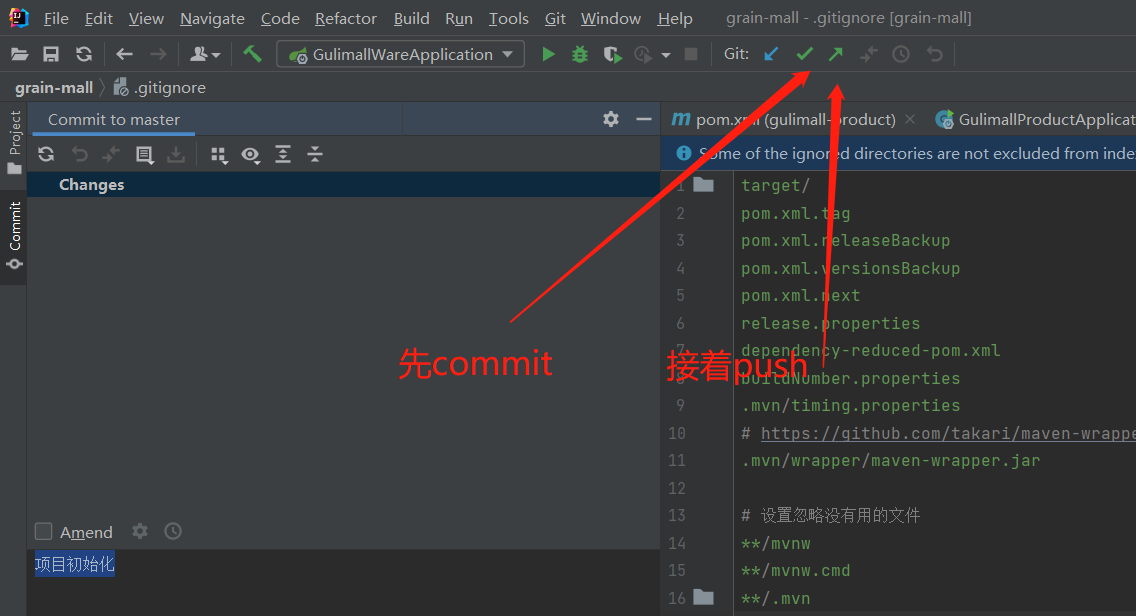Click the Save All toolbar icon

click(x=51, y=54)
